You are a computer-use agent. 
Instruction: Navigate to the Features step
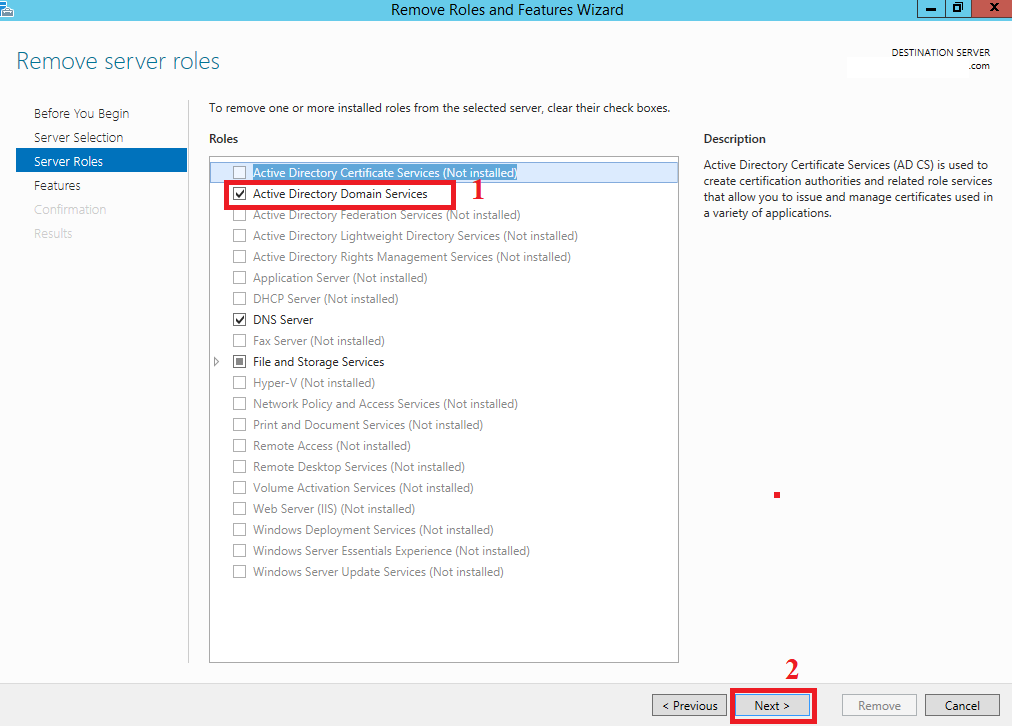click(x=57, y=185)
